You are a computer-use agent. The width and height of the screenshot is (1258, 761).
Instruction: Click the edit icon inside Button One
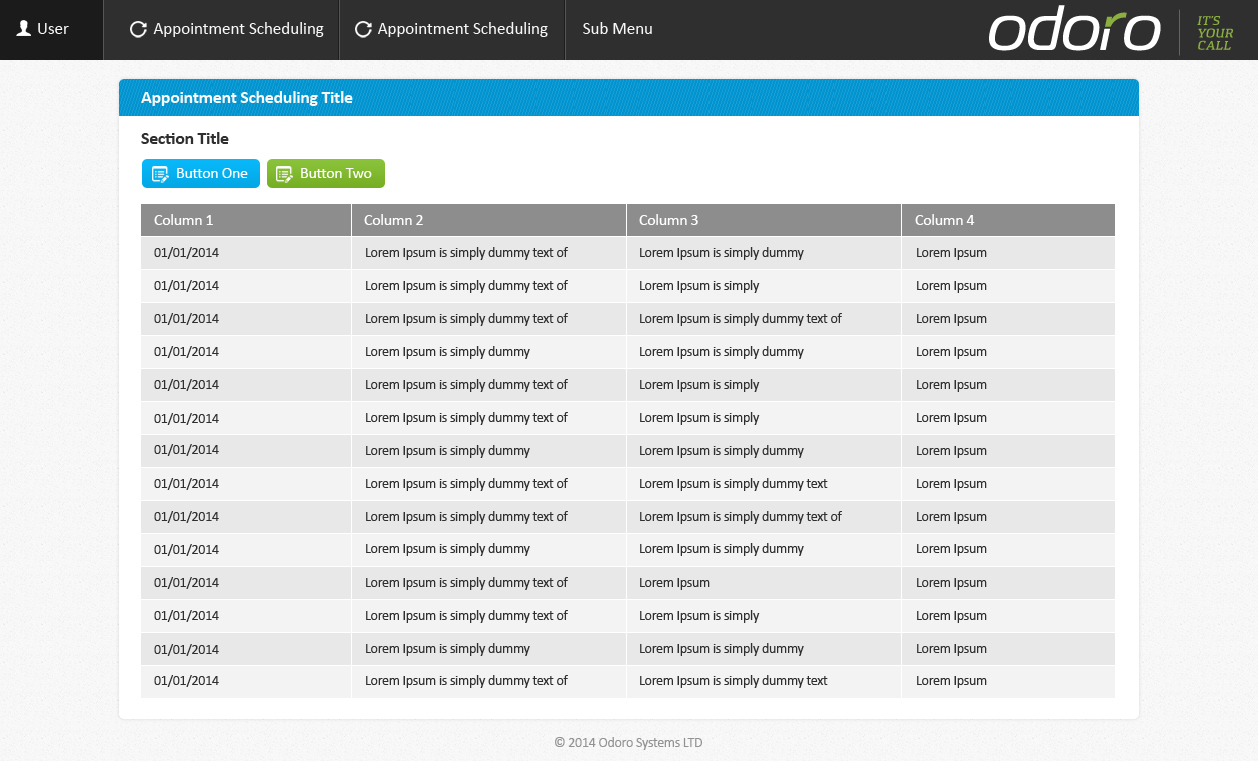tap(160, 174)
